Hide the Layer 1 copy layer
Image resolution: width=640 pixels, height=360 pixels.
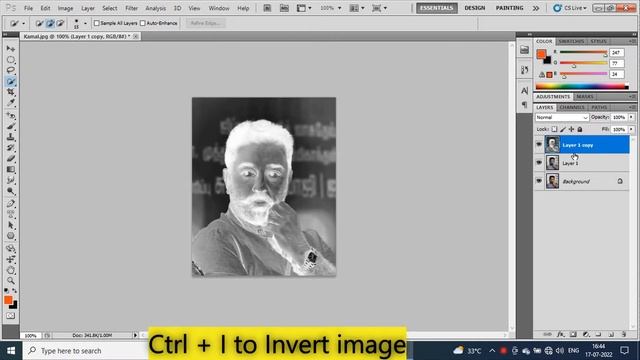click(539, 144)
